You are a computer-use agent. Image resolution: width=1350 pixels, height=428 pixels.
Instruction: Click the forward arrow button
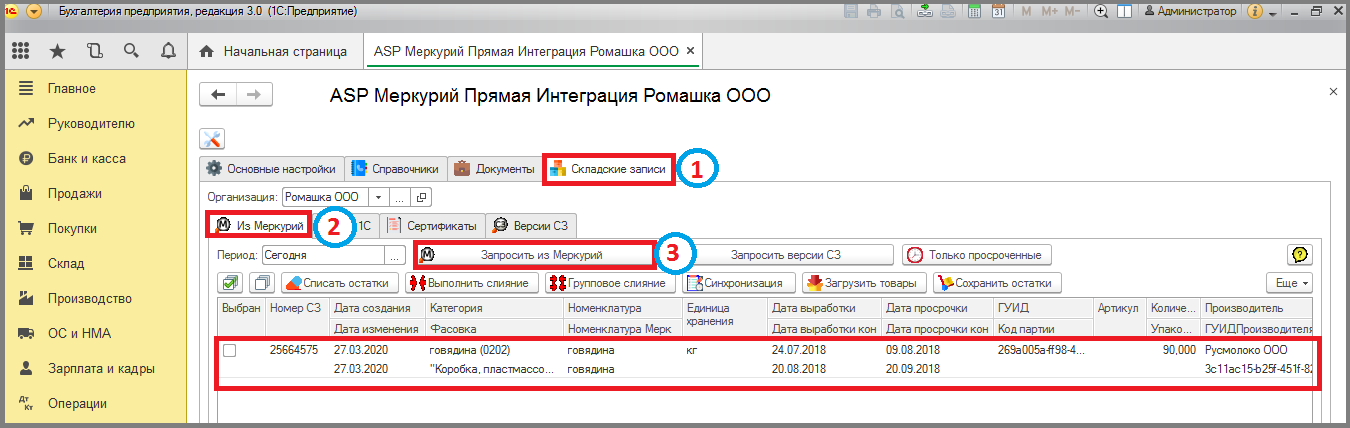pyautogui.click(x=254, y=94)
